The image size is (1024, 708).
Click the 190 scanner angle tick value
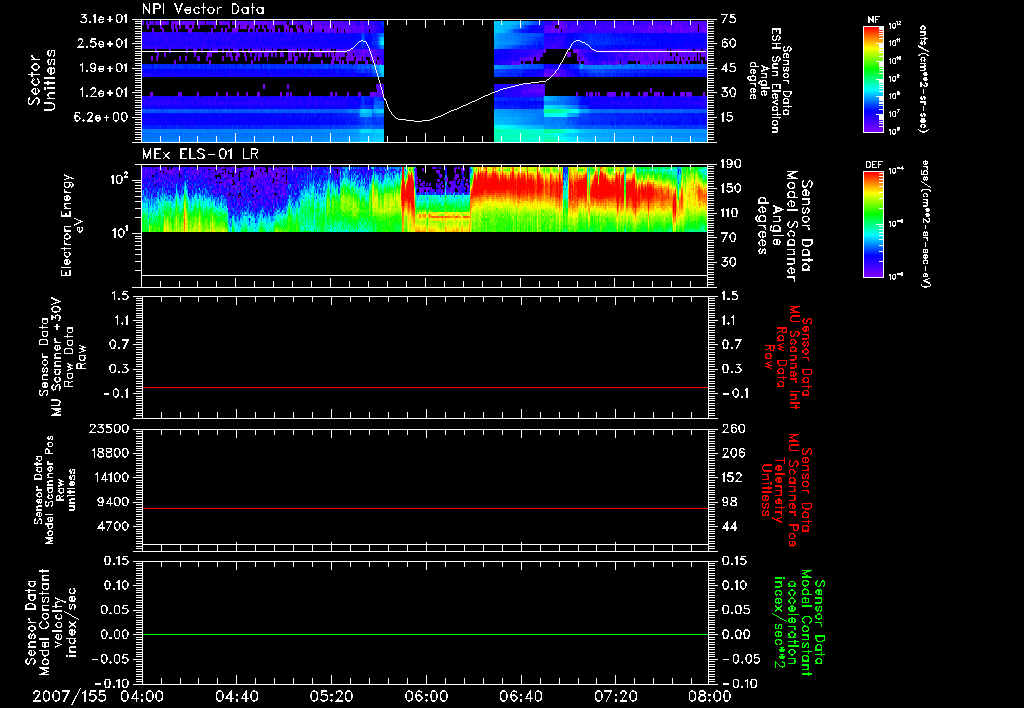click(730, 163)
